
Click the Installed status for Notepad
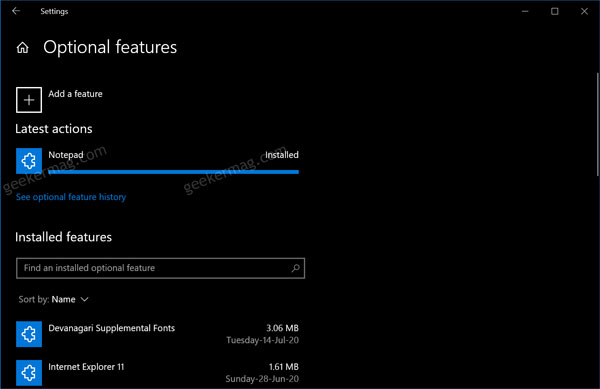click(282, 155)
